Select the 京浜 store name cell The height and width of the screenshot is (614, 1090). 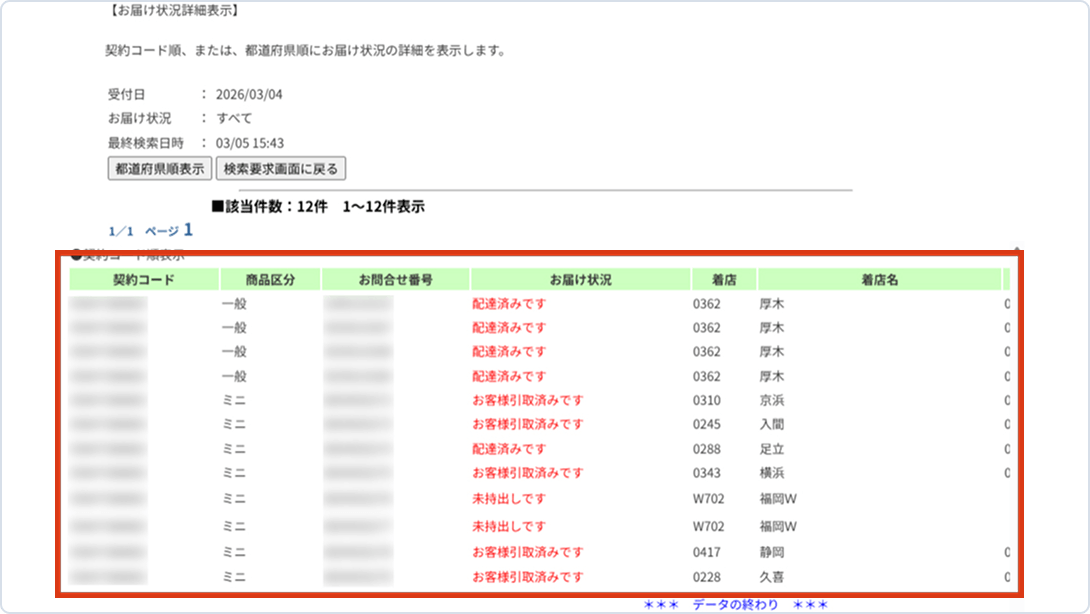point(772,401)
